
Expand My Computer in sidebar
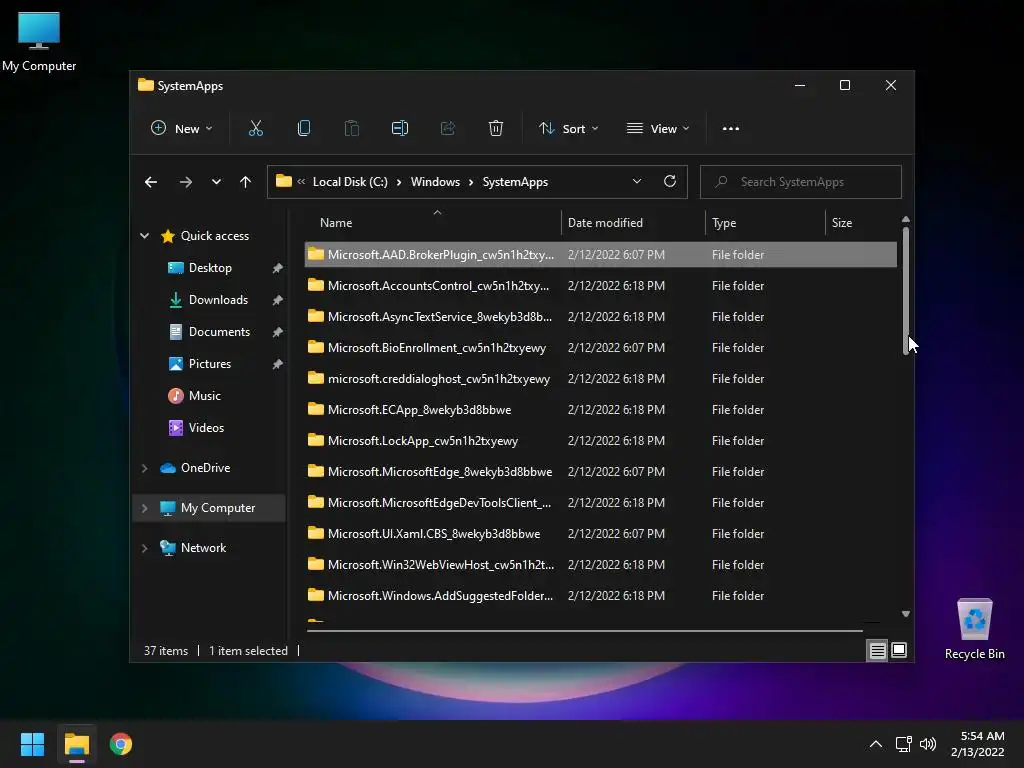point(144,508)
